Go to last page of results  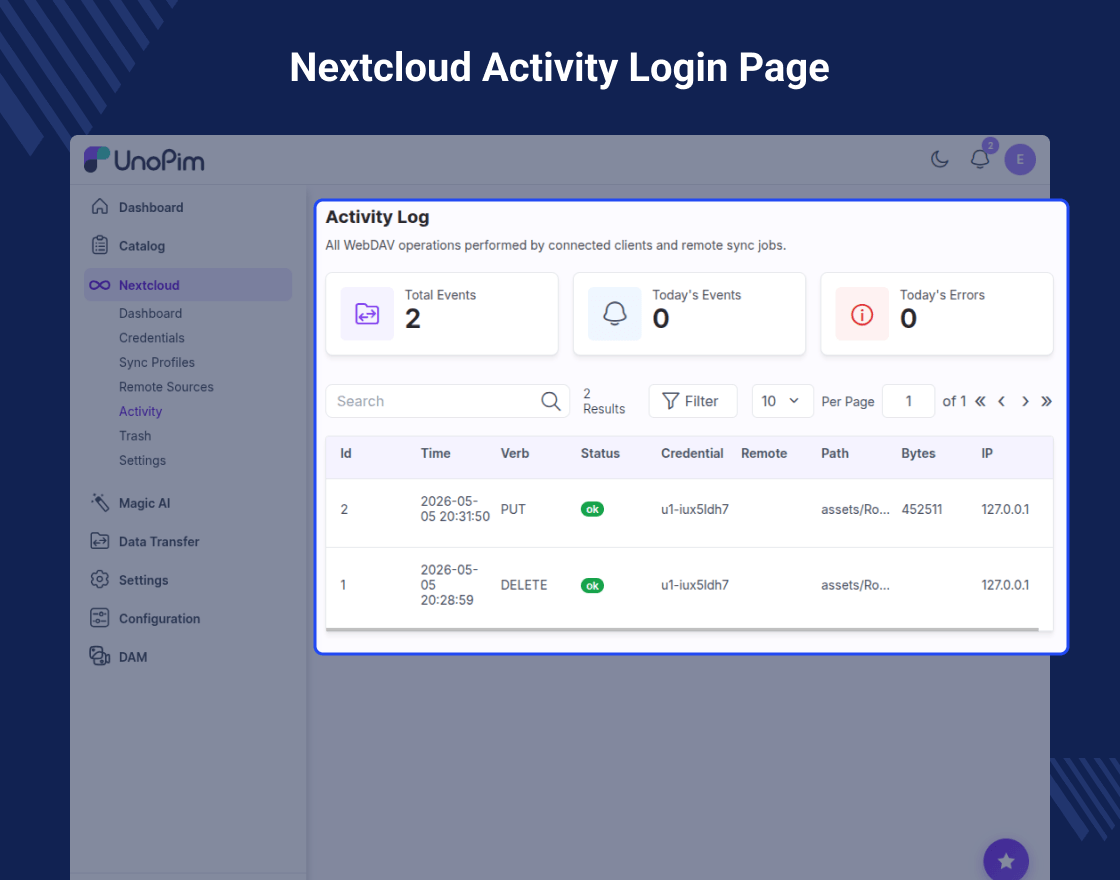1046,401
